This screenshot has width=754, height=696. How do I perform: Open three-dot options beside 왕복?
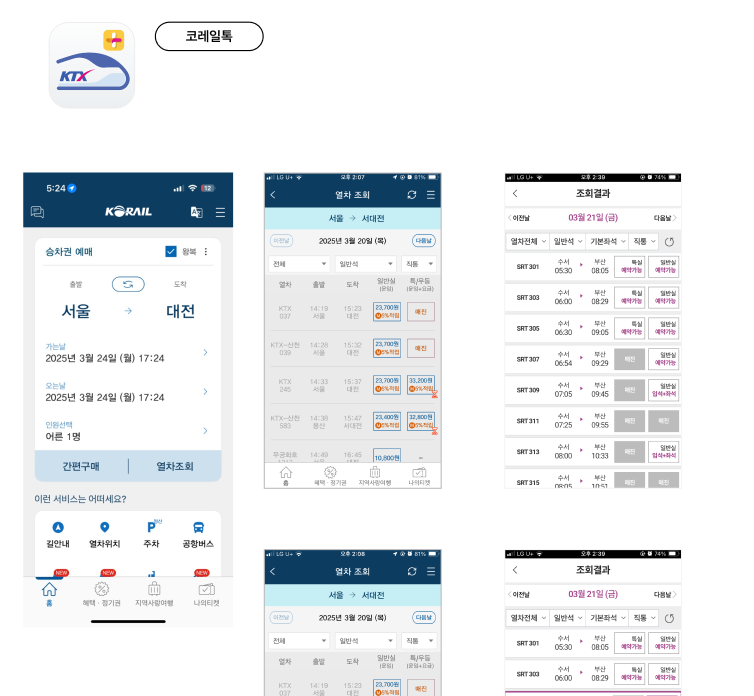(x=206, y=252)
